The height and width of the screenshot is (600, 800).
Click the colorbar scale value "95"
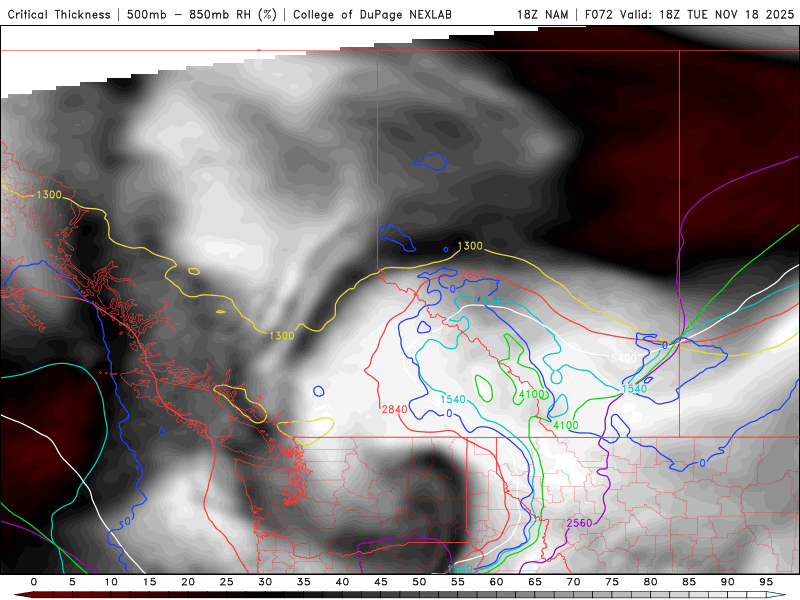[x=766, y=582]
